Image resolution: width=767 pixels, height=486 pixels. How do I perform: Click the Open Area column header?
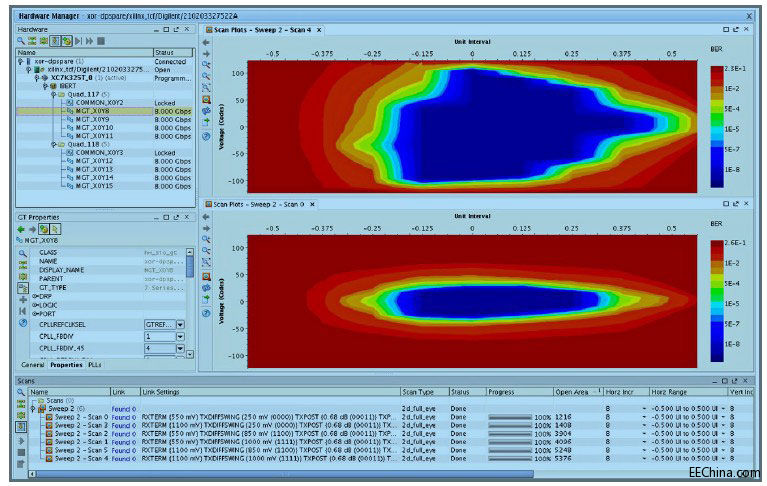[x=577, y=392]
